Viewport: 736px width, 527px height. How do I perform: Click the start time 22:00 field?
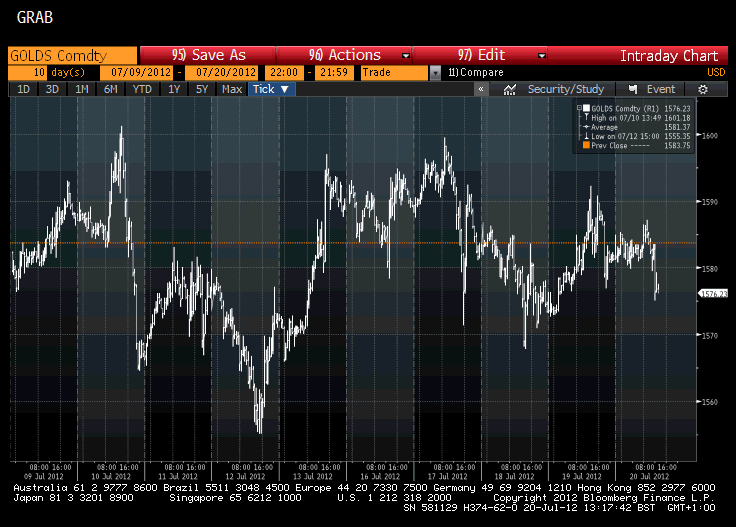(284, 73)
